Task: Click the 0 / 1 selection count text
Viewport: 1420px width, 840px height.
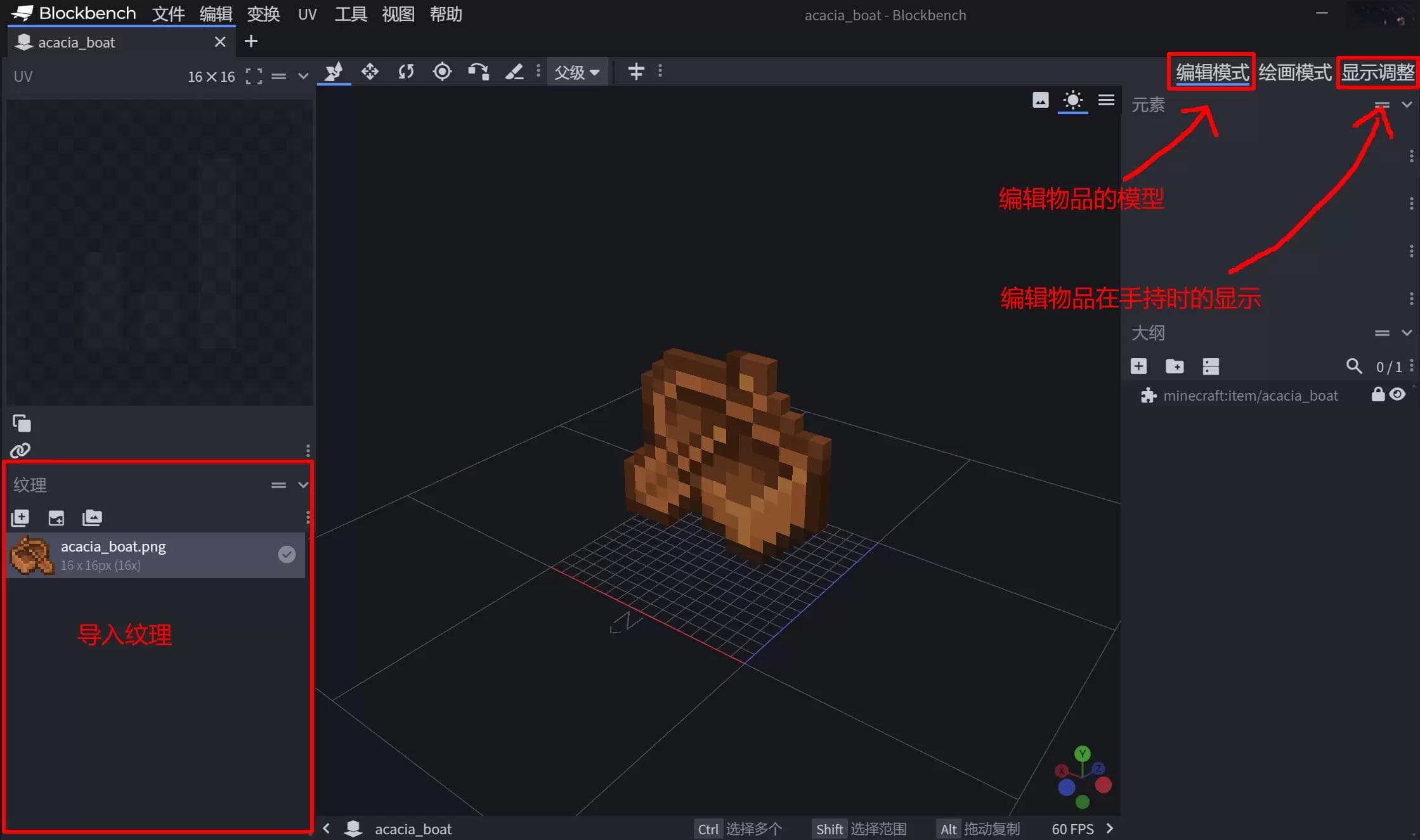Action: click(1388, 367)
